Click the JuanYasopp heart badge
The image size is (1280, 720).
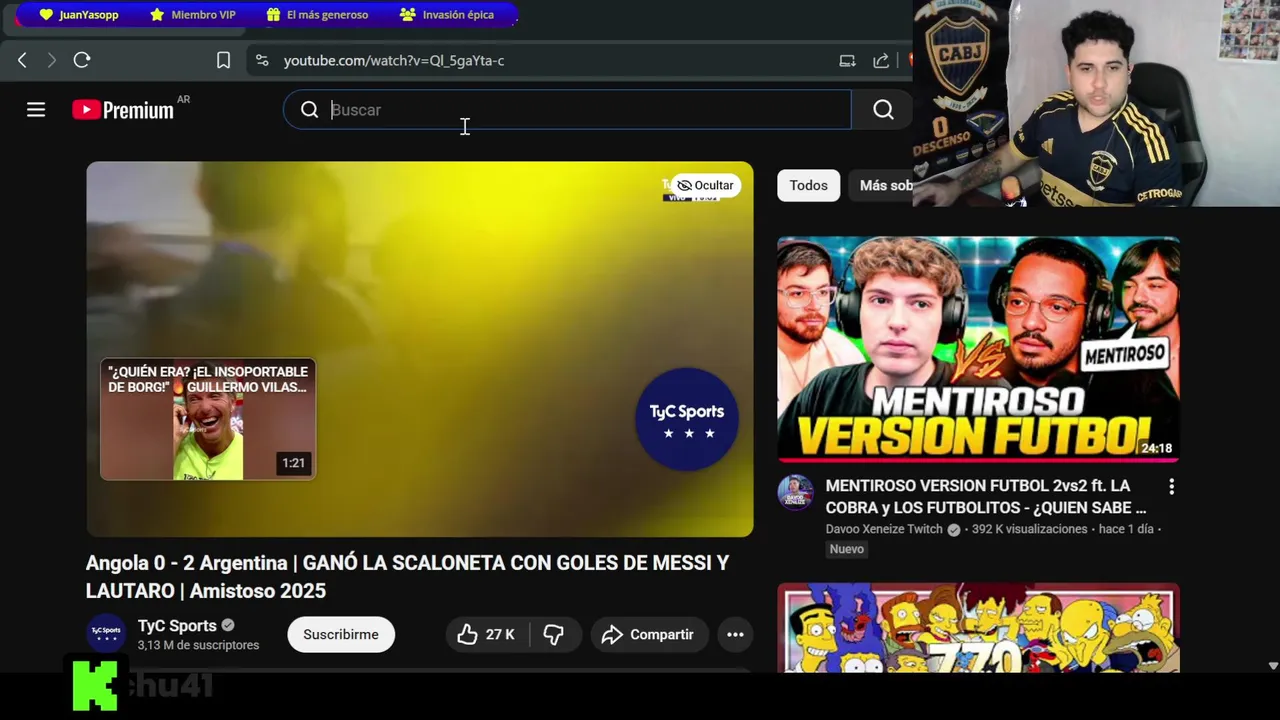click(x=79, y=15)
